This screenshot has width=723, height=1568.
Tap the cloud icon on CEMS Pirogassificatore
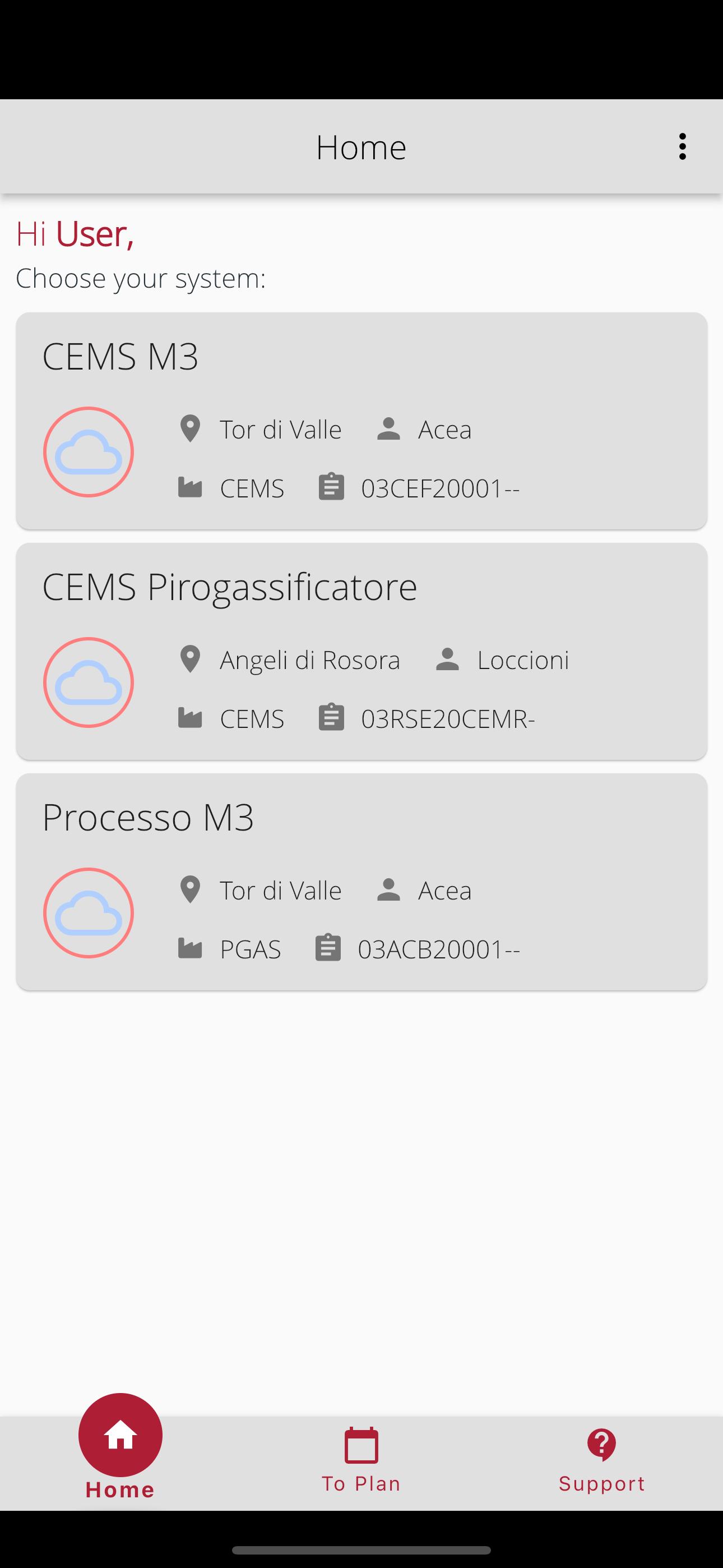pyautogui.click(x=88, y=682)
